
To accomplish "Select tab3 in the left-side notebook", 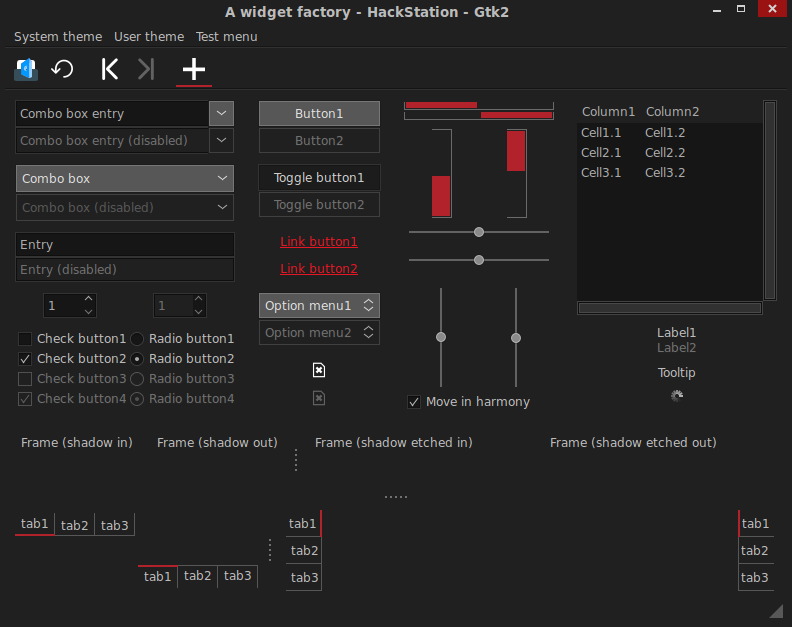I will [x=304, y=577].
